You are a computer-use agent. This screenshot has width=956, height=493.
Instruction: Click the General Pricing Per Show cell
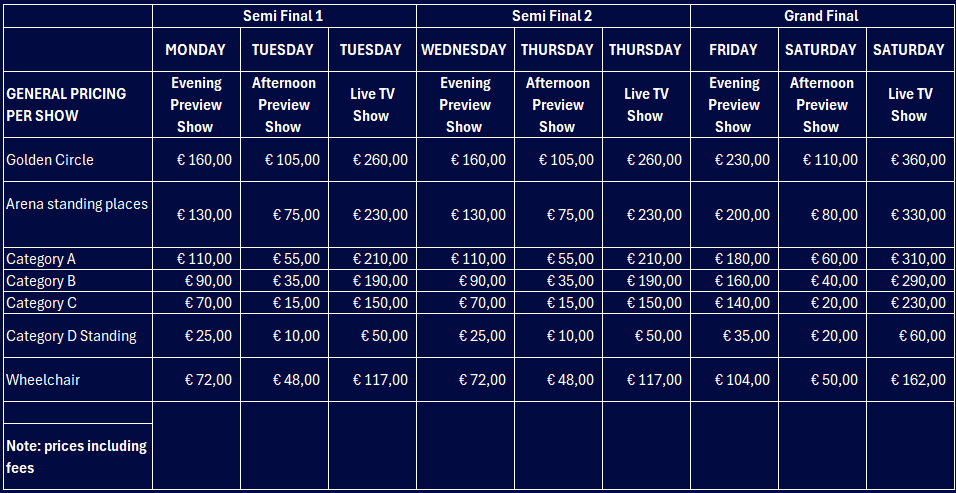coord(66,104)
